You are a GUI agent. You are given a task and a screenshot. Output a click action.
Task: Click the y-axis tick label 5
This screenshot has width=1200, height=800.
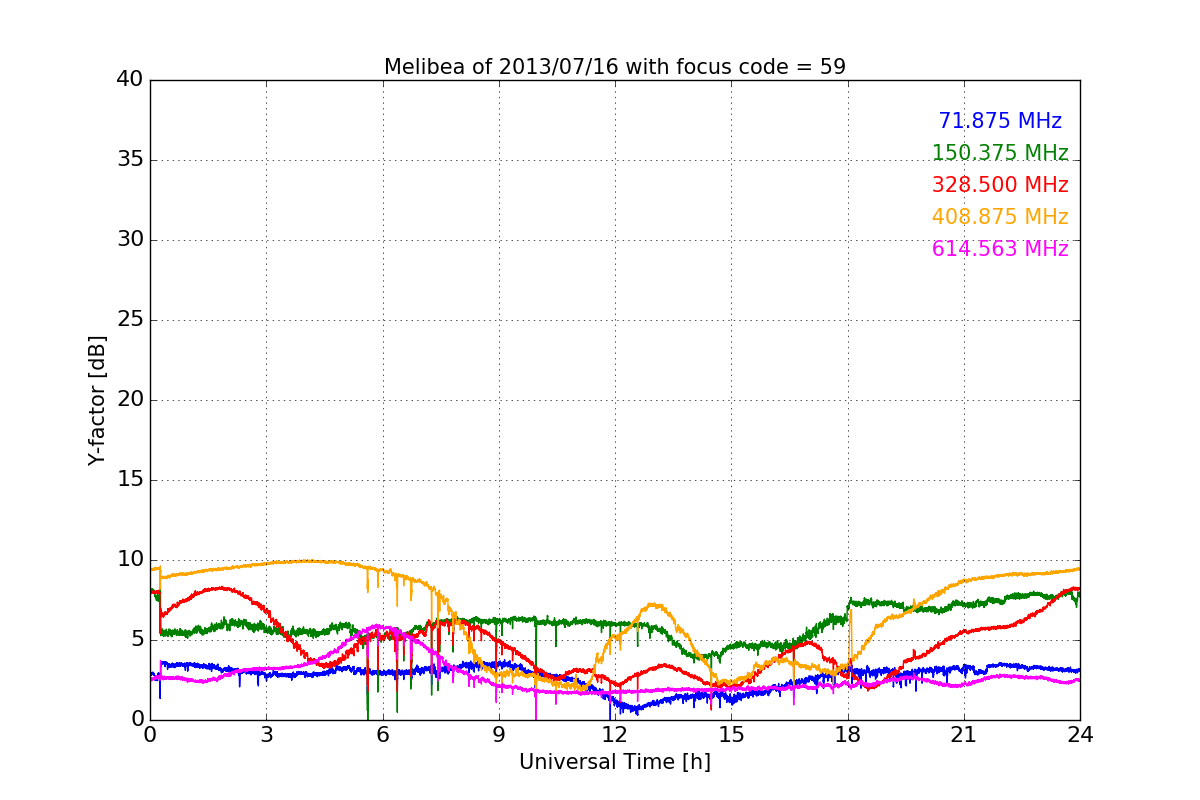pyautogui.click(x=136, y=640)
